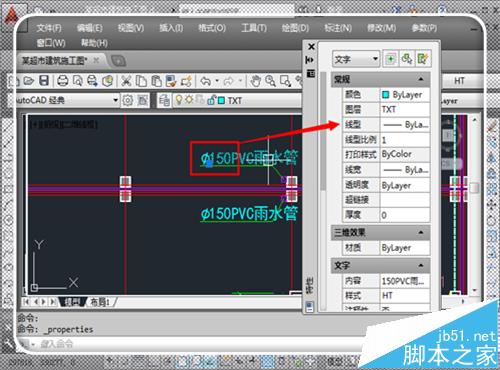500x370 pixels.
Task: Open the HT text style dropdown
Action: tap(463, 81)
